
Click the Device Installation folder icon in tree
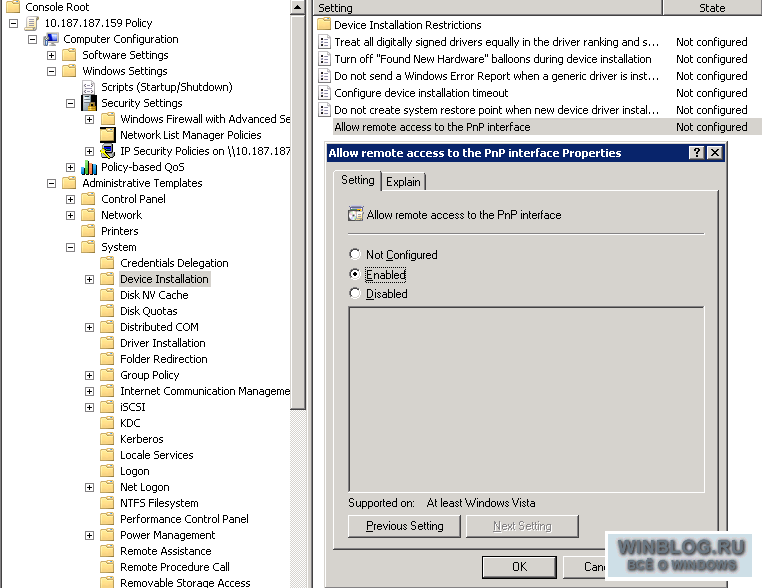[107, 279]
